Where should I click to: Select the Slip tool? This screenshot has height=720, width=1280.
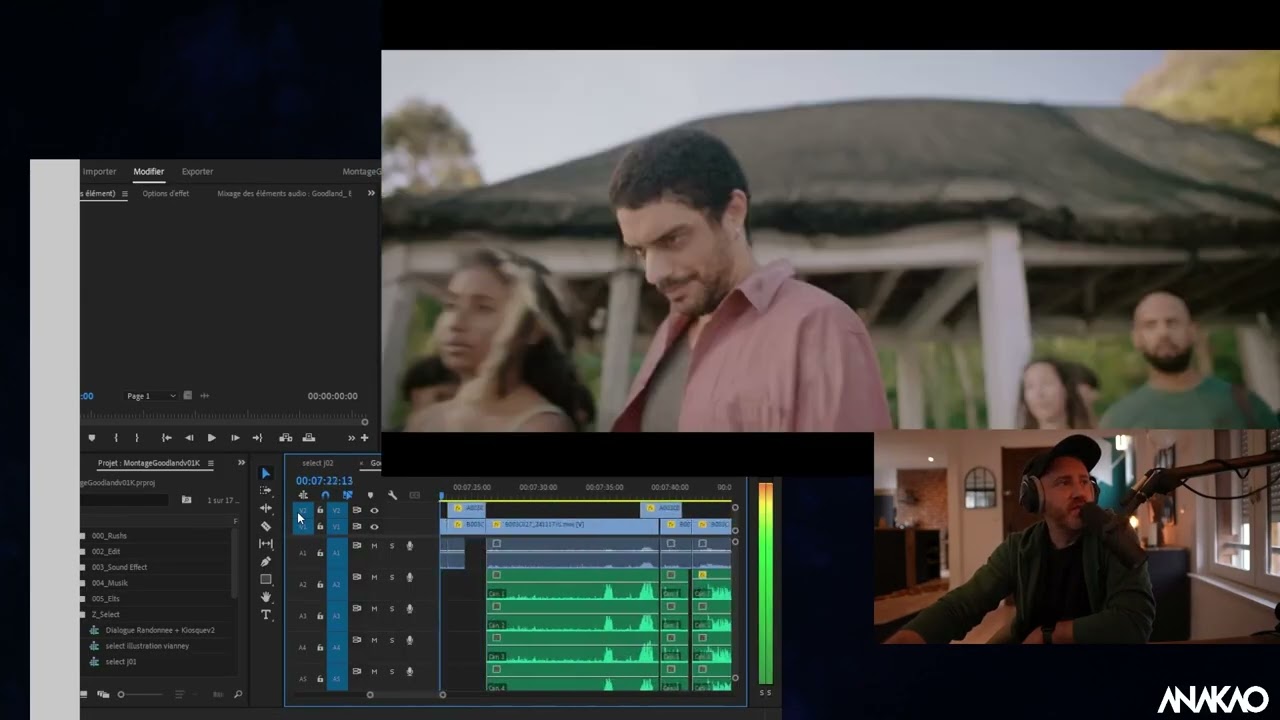coord(266,544)
